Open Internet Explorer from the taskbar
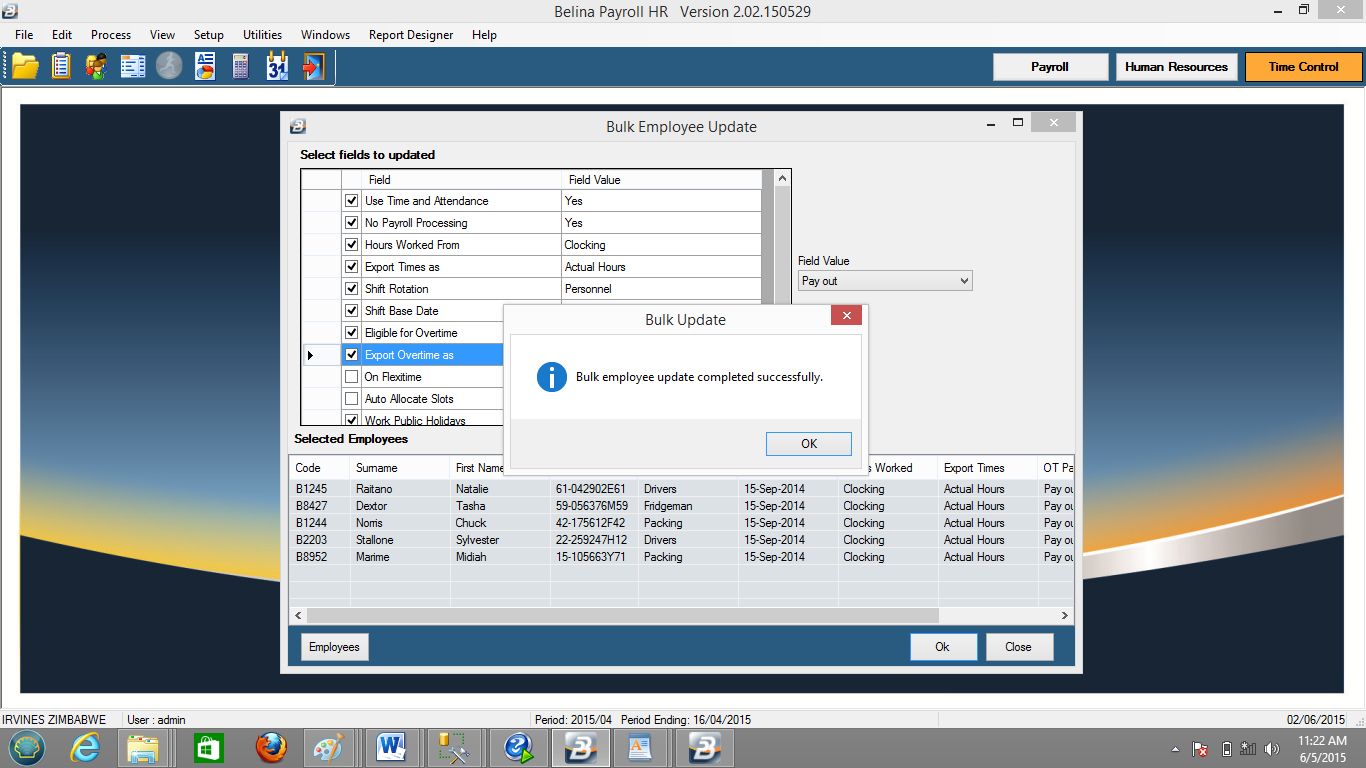1366x768 pixels. point(85,747)
